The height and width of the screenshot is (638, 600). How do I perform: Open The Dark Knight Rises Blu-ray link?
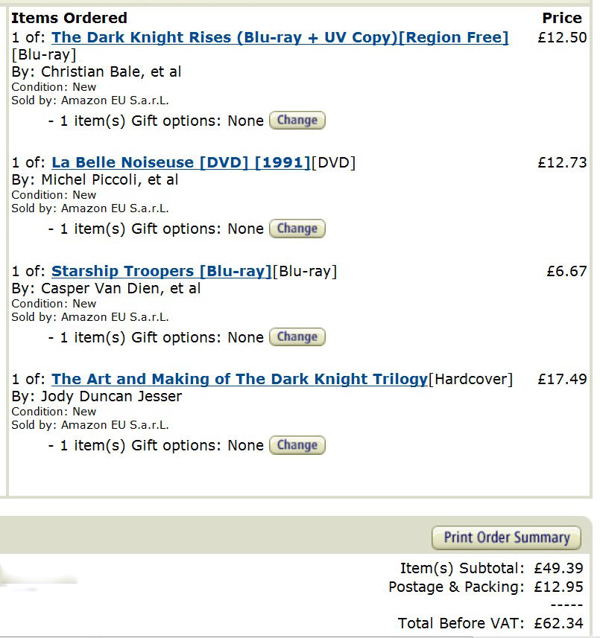(x=279, y=38)
